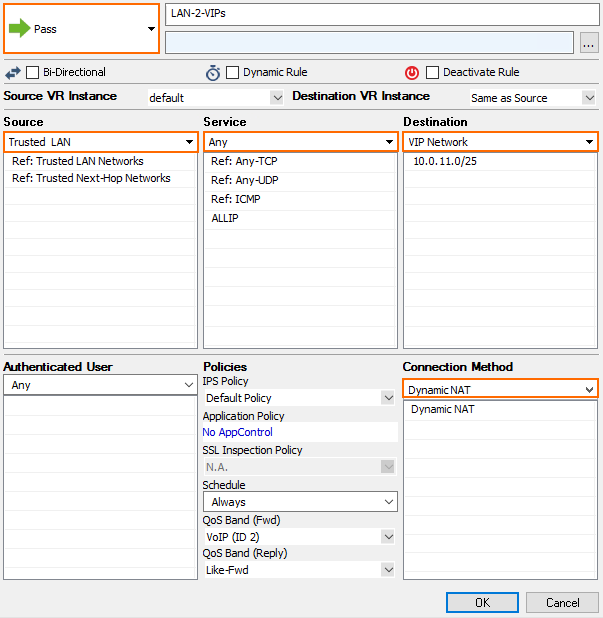Click the ellipsis button beside description field
The height and width of the screenshot is (618, 603).
[589, 43]
